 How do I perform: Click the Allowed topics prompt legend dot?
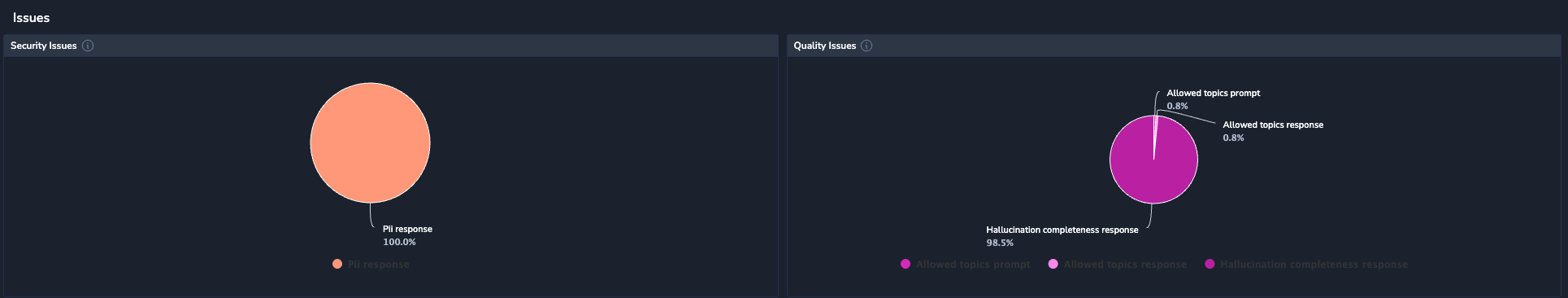(x=906, y=265)
